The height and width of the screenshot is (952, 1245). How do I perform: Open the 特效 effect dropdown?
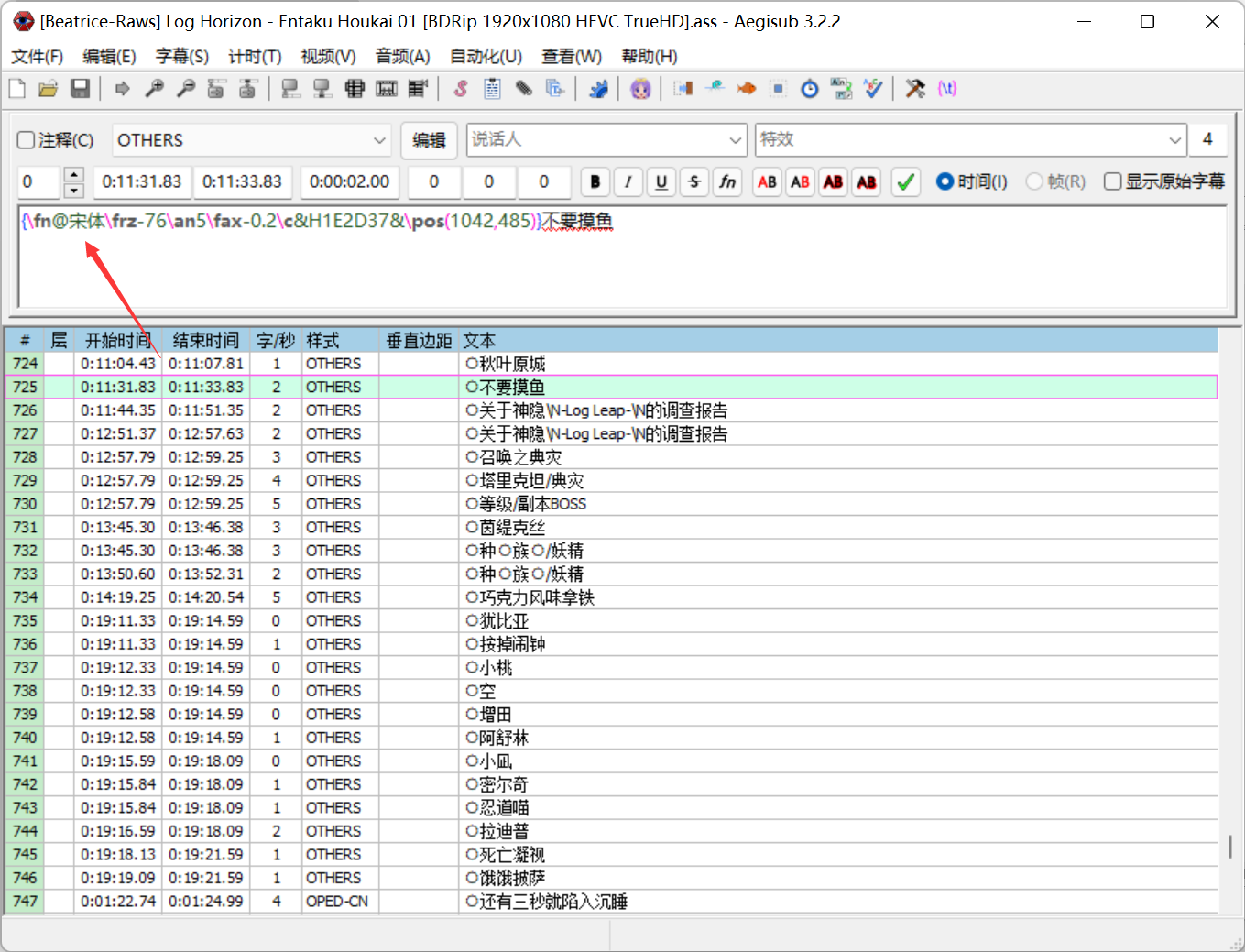point(970,140)
